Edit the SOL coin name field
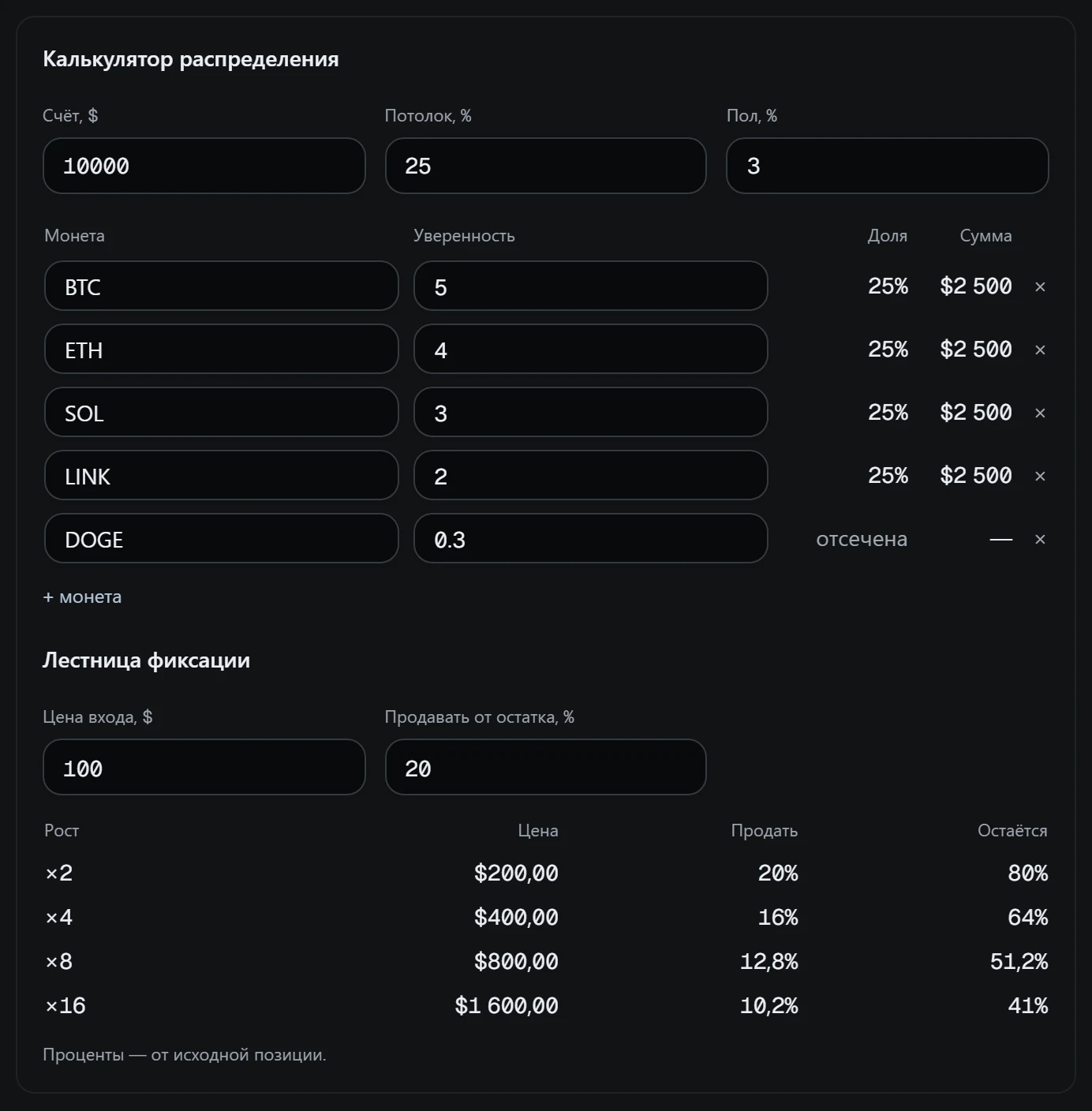 pos(222,412)
